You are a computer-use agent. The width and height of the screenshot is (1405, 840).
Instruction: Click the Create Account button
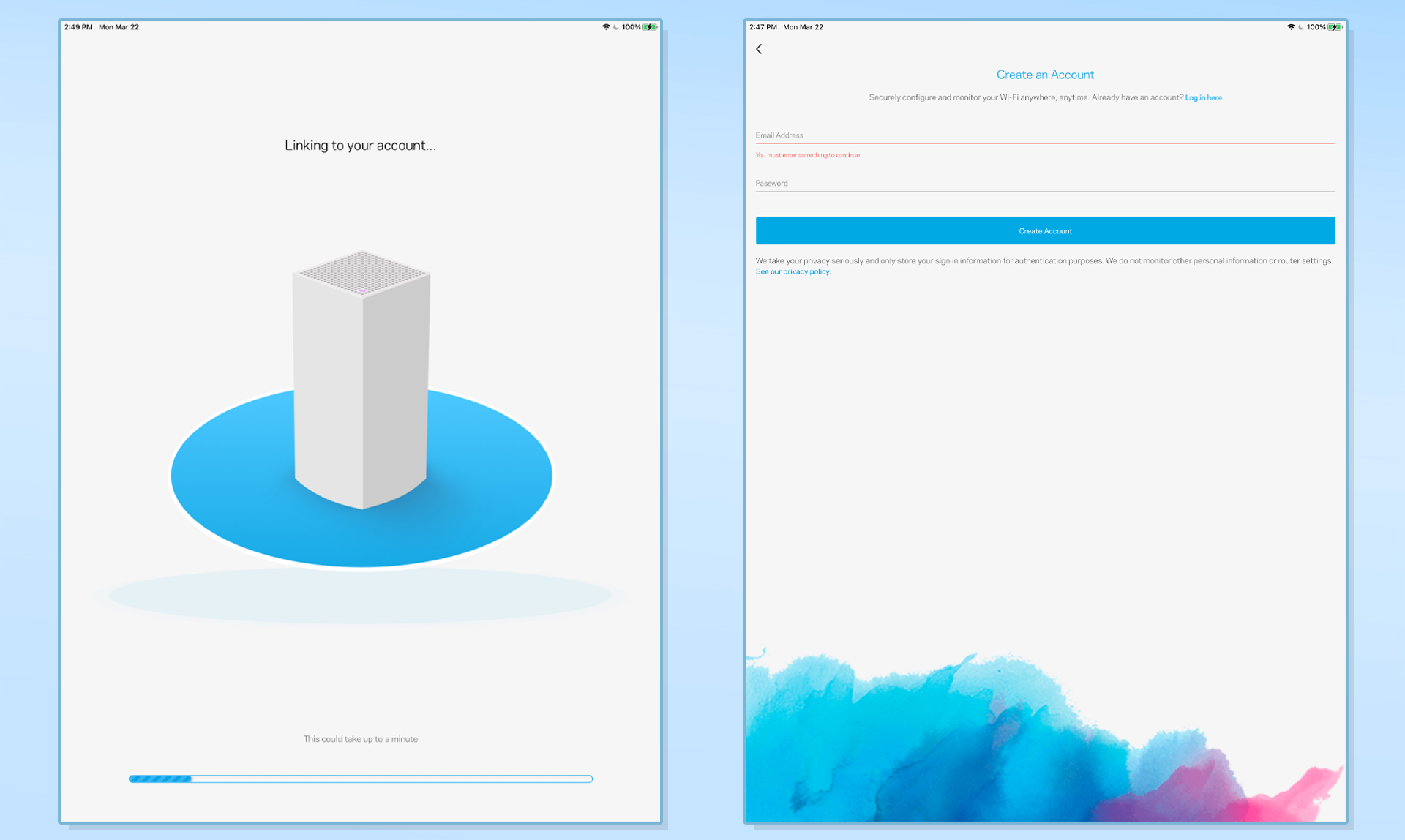[x=1045, y=230]
